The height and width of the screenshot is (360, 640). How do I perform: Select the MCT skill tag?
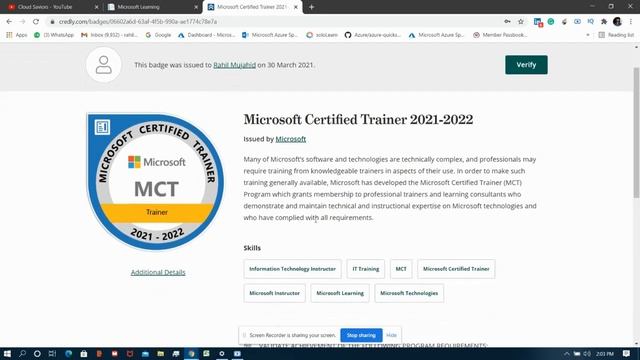(x=401, y=269)
